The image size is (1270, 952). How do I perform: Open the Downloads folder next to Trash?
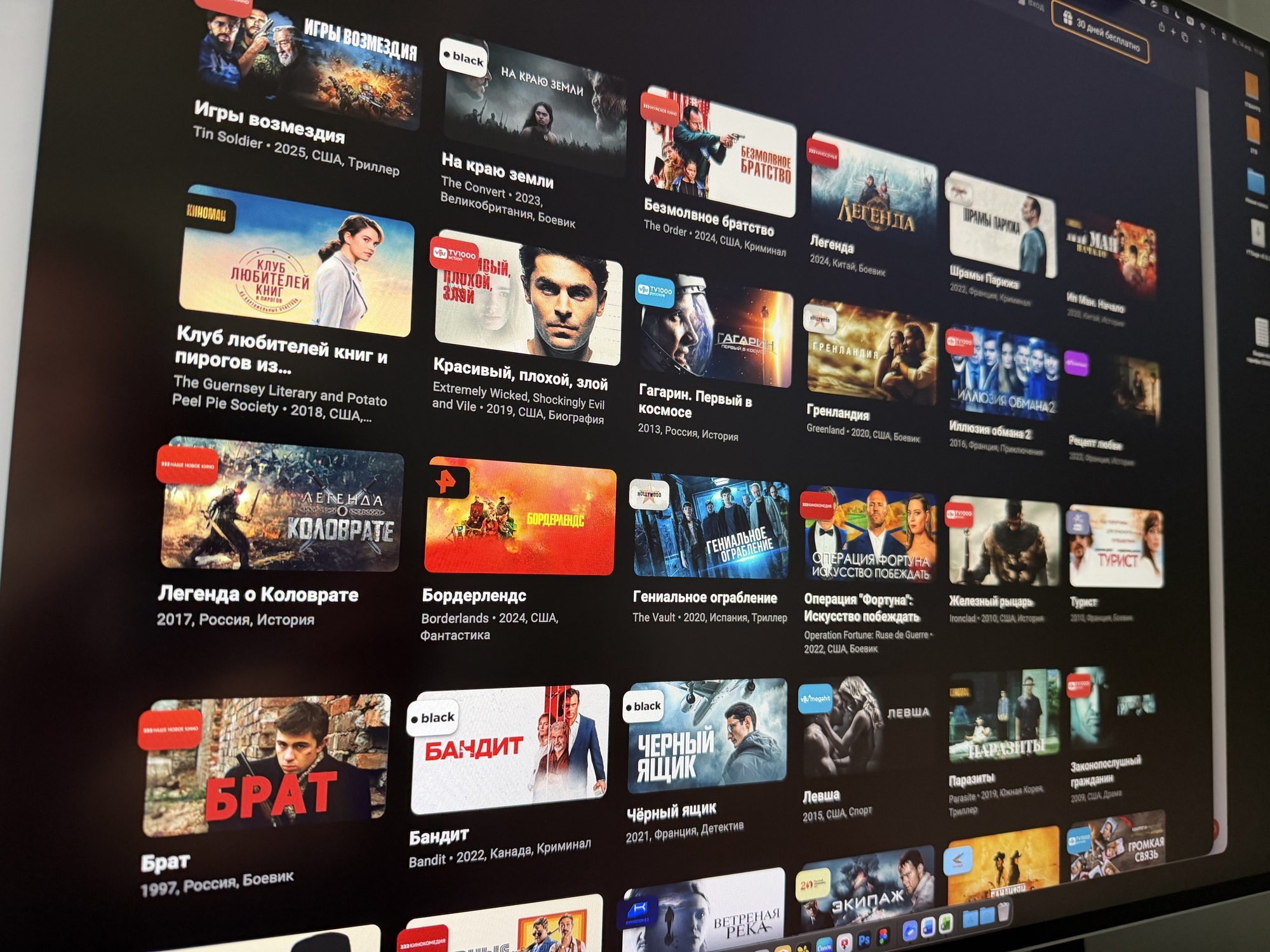click(987, 916)
